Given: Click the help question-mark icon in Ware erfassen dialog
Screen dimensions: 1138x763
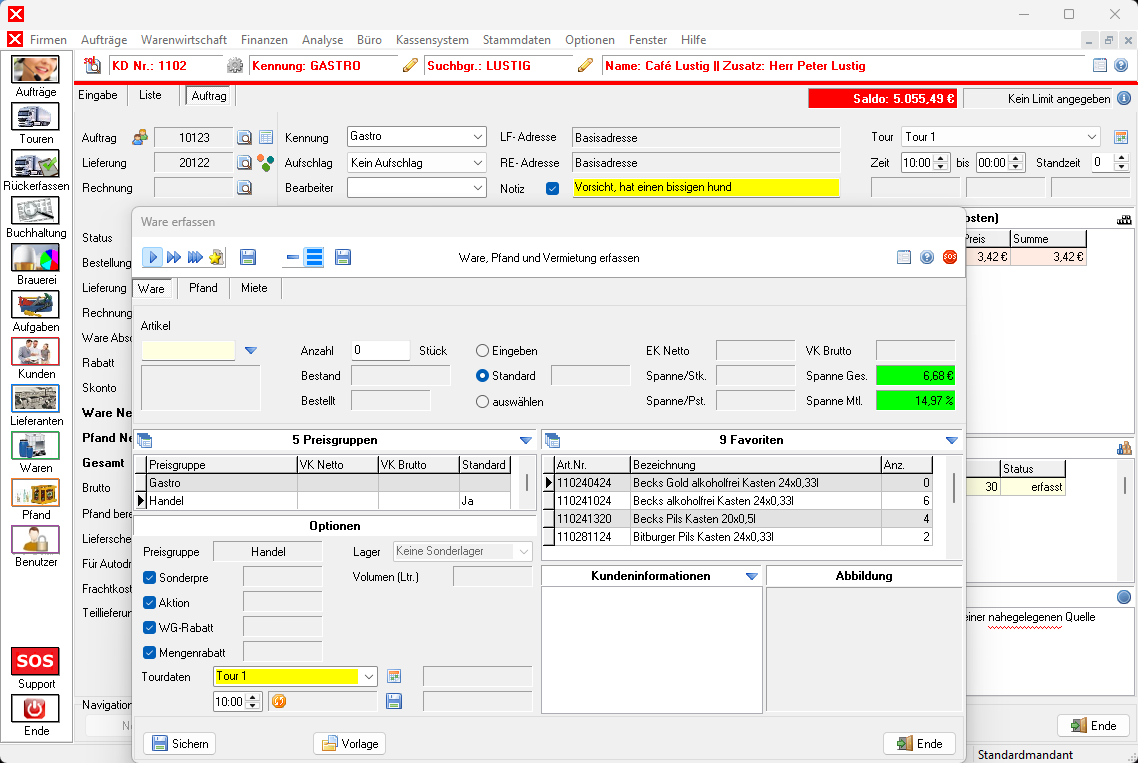Looking at the screenshot, I should click(x=927, y=257).
